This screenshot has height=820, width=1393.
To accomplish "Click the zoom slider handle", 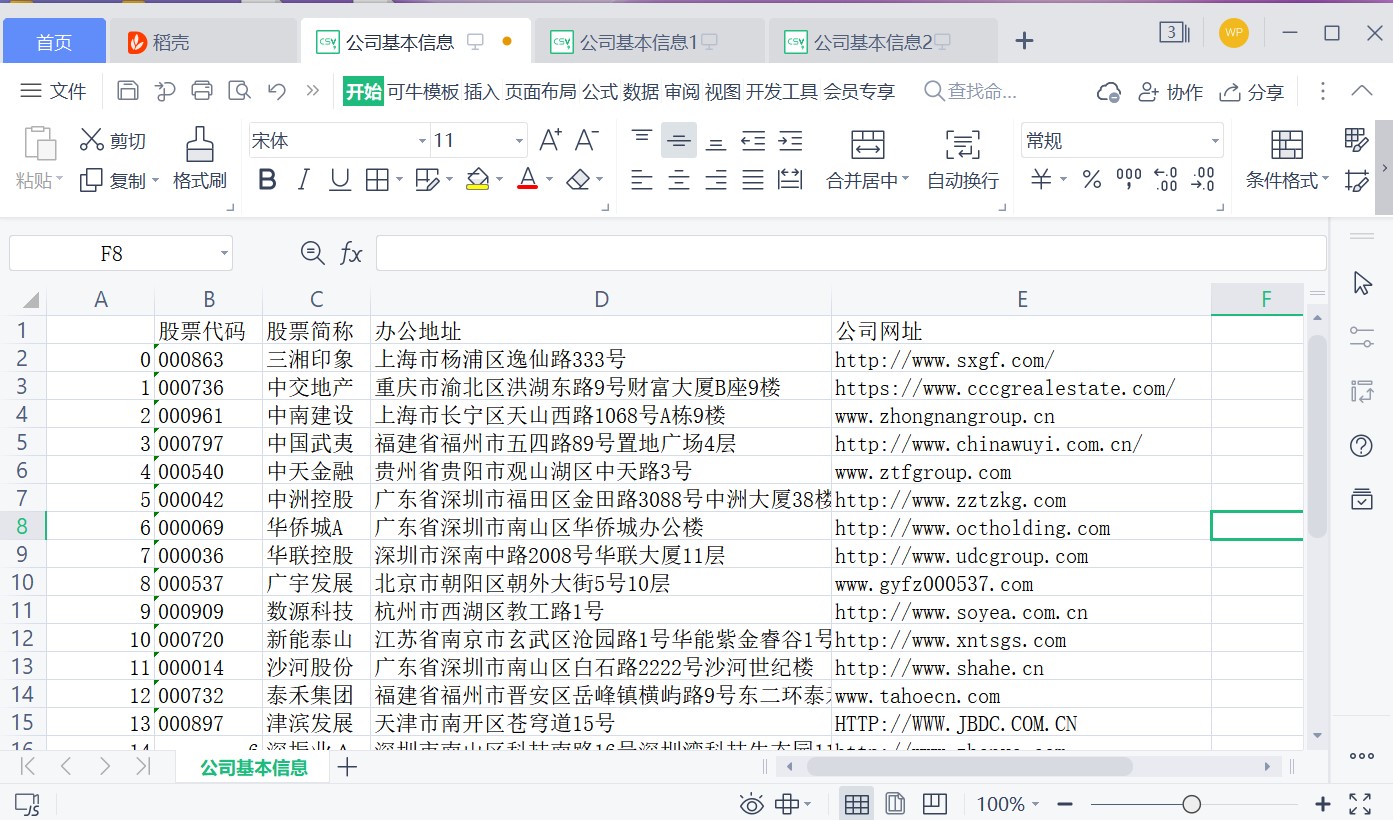I will (x=1191, y=804).
